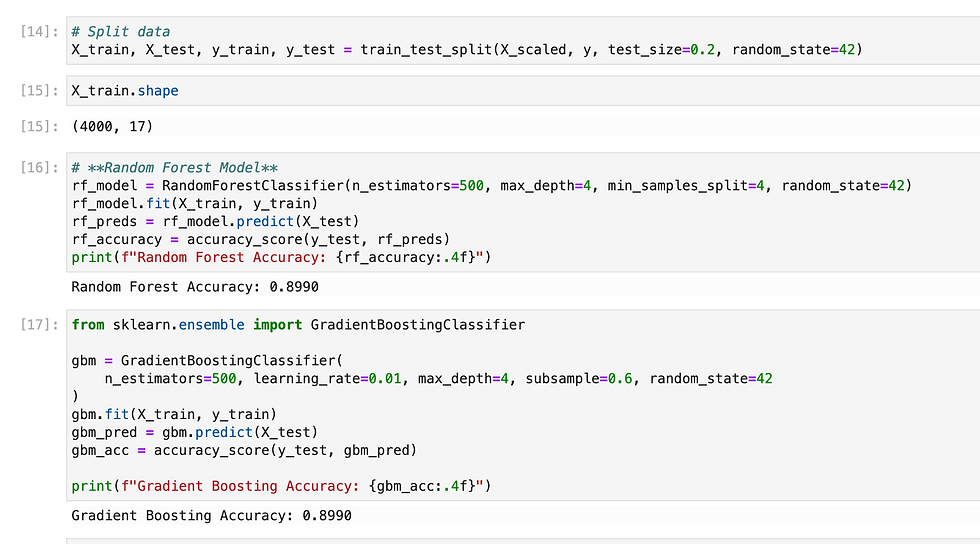The width and height of the screenshot is (980, 544).
Task: Click the input '[15]:' prompt beside X_train.shape
Action: (39, 91)
